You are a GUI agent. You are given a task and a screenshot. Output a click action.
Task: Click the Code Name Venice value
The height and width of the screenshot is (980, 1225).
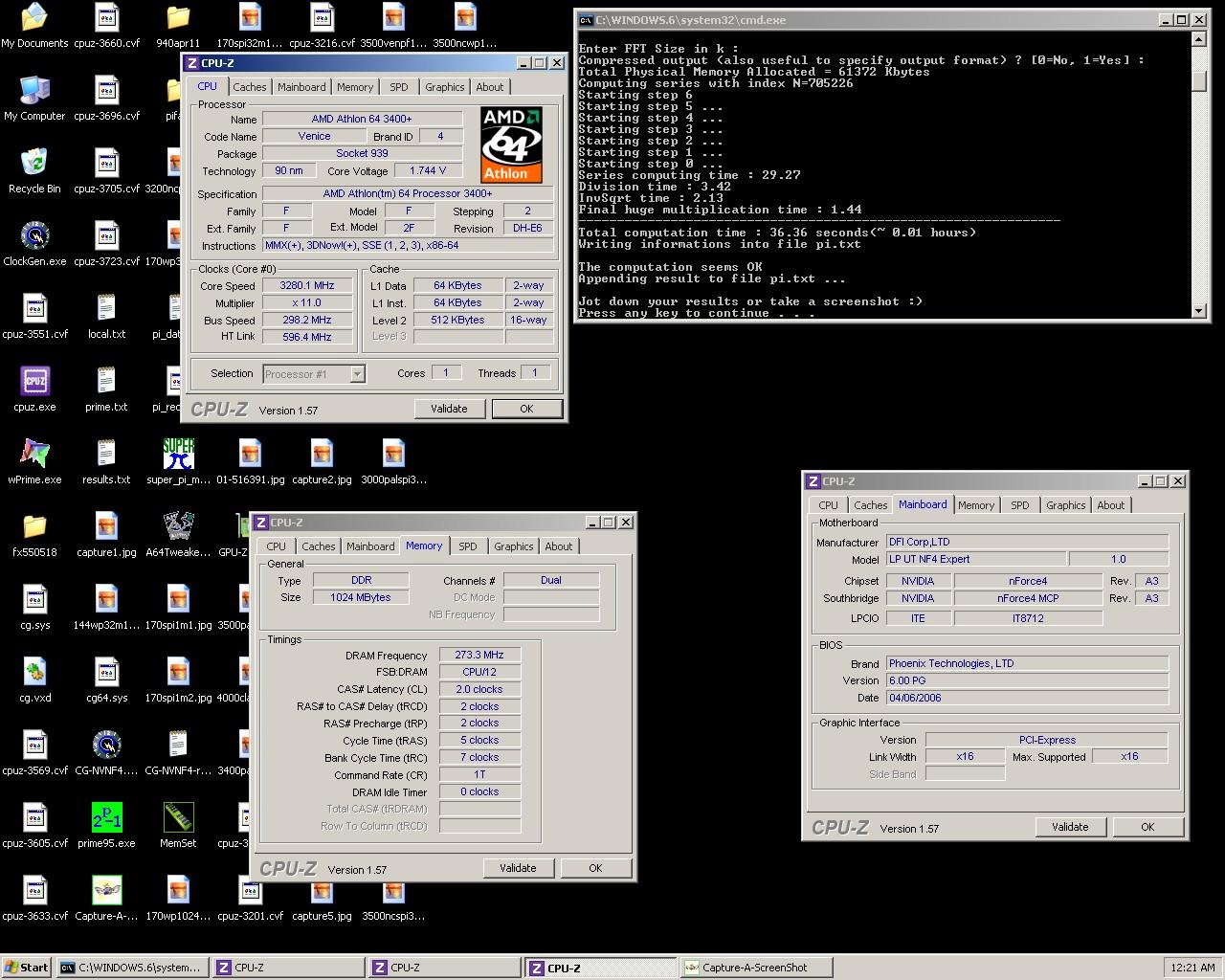pos(314,136)
